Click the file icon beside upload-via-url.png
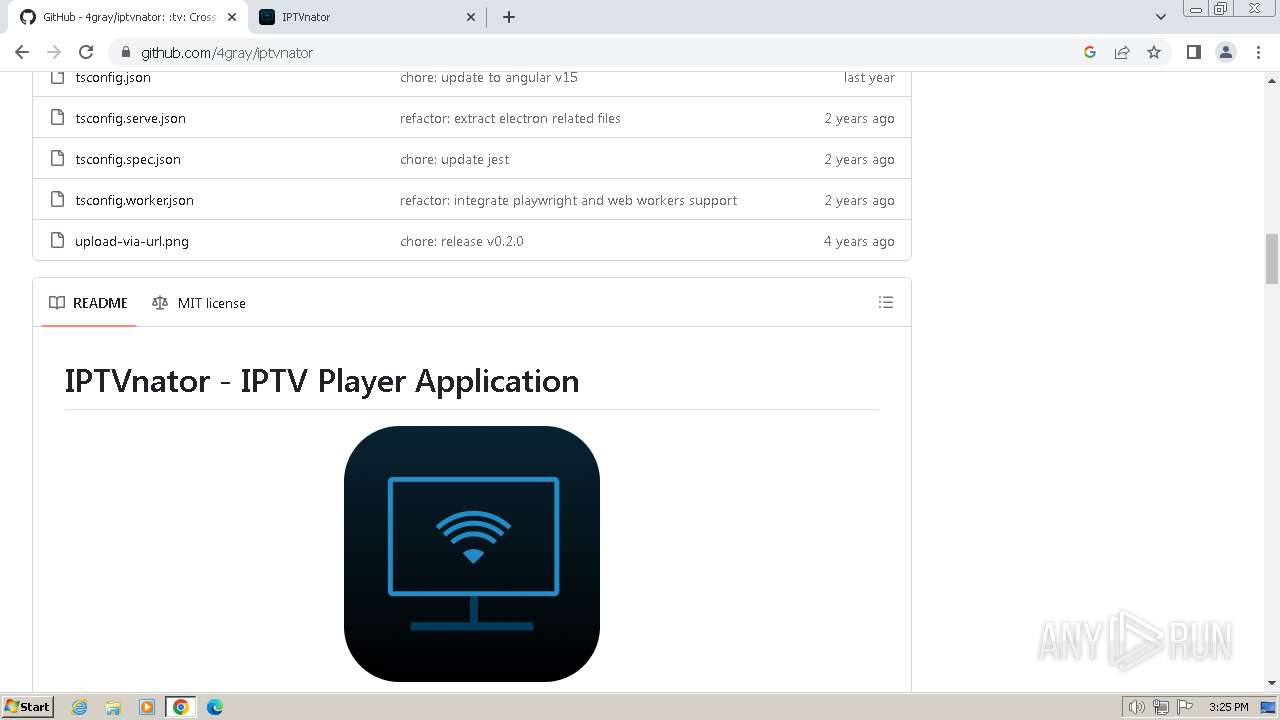1280x720 pixels. pos(57,241)
